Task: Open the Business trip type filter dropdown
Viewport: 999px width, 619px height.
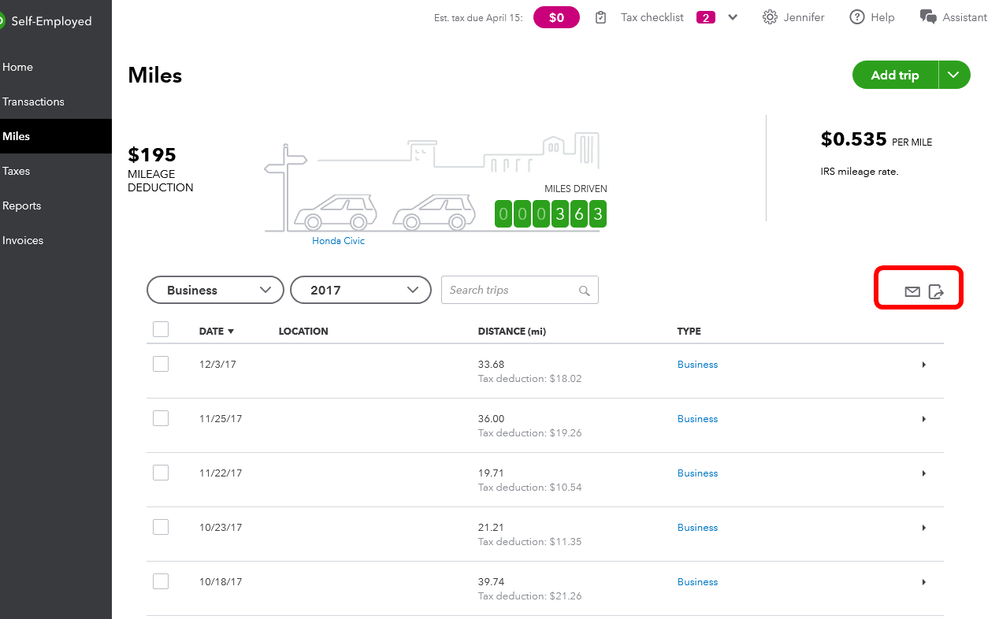Action: [214, 290]
